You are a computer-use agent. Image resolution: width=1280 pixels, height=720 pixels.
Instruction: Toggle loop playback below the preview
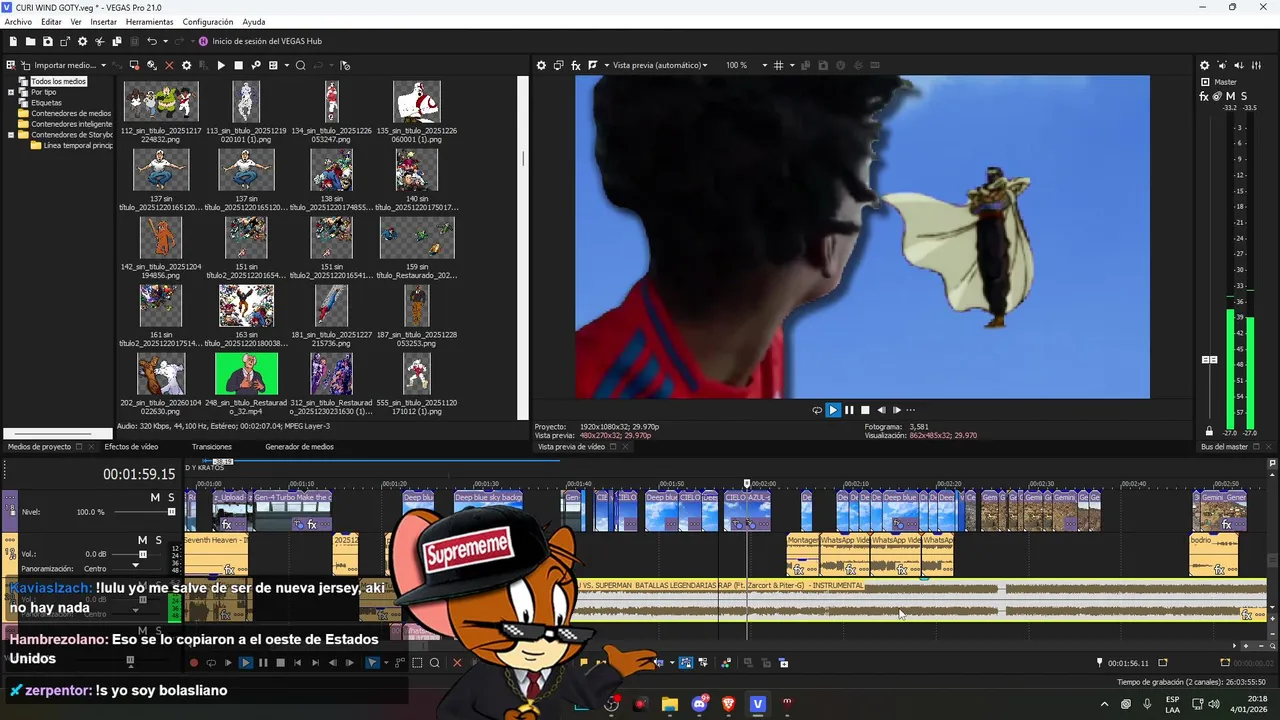pyautogui.click(x=817, y=410)
